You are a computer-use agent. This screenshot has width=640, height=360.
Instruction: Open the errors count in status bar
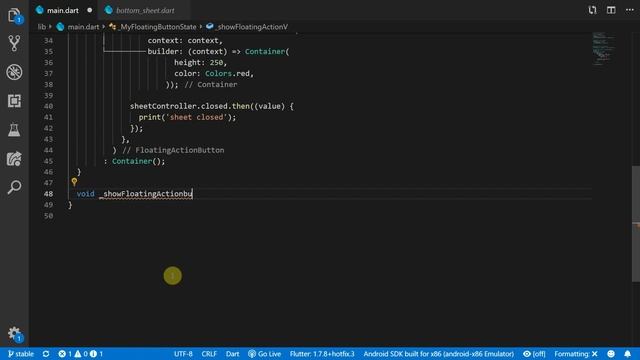[64, 354]
